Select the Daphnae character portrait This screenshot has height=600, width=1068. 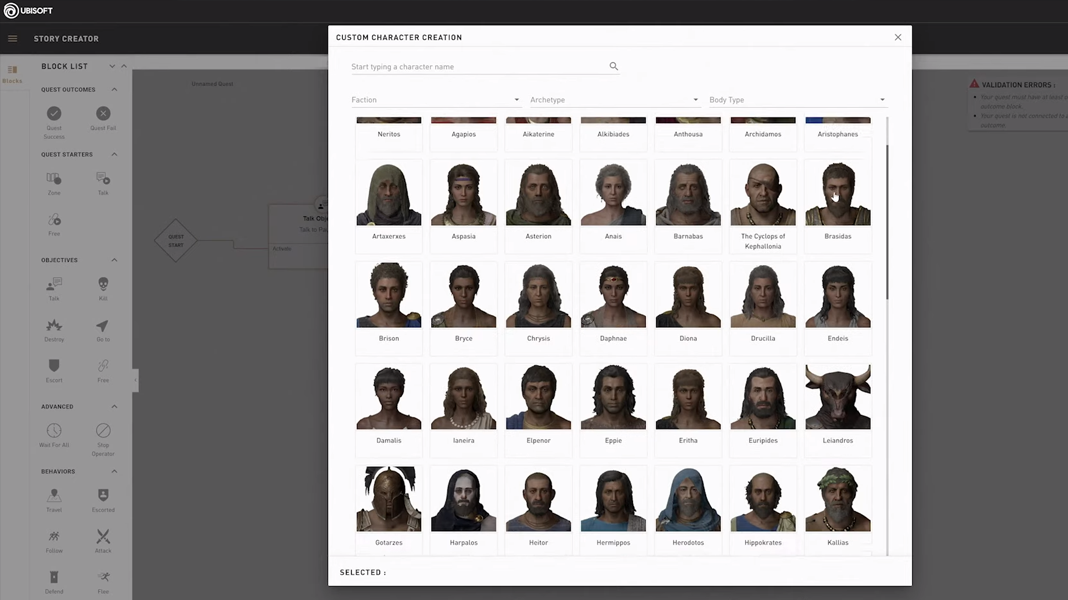point(613,295)
